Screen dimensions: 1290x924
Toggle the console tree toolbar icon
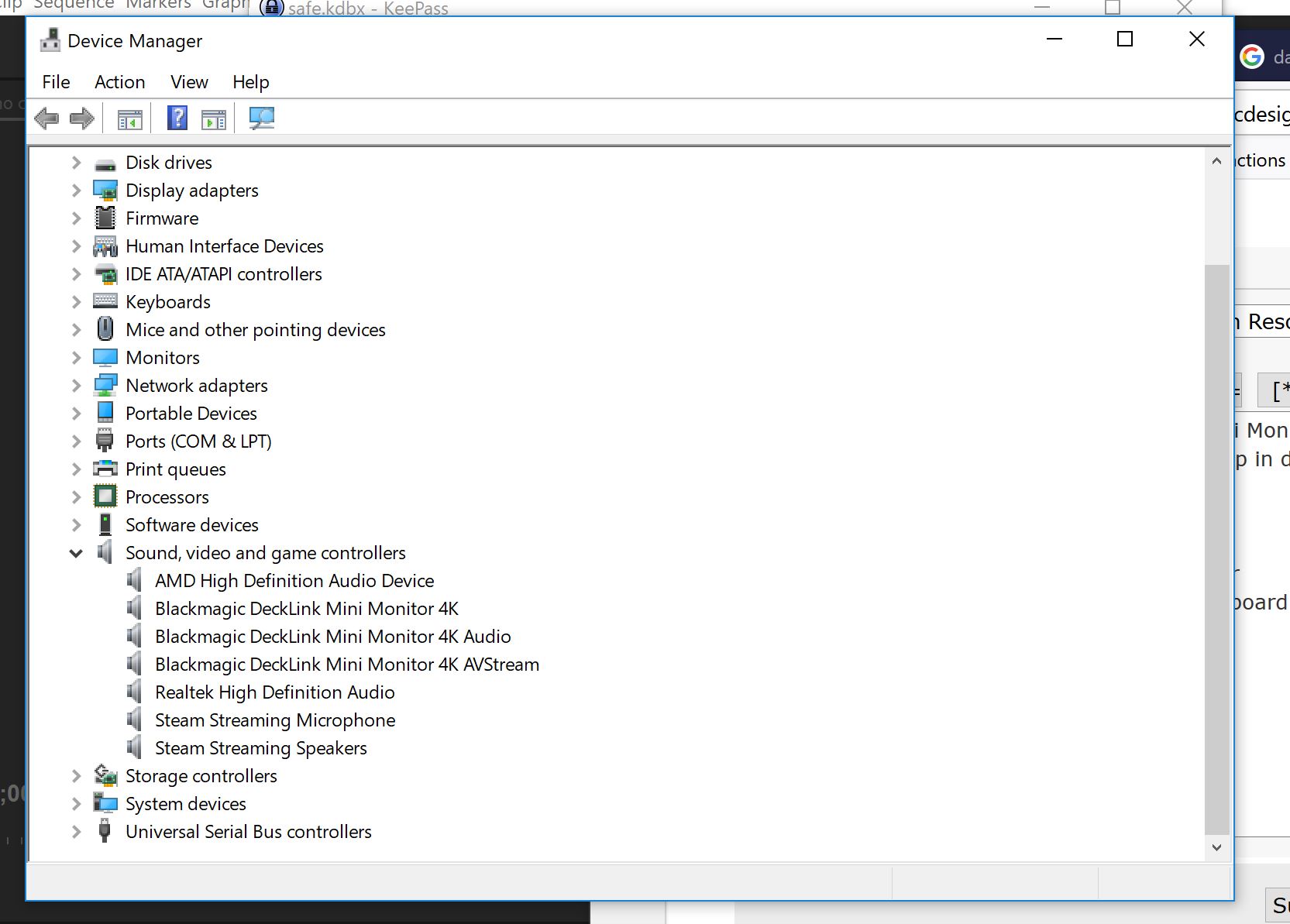pos(129,119)
